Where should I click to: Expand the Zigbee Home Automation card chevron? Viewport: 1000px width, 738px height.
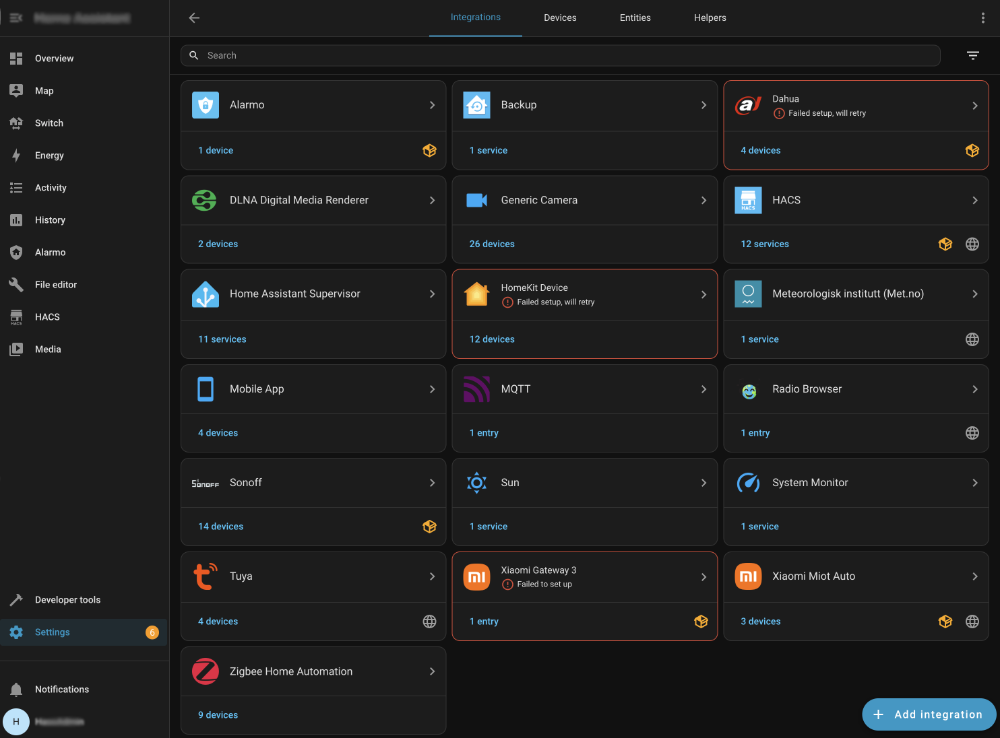(x=432, y=671)
